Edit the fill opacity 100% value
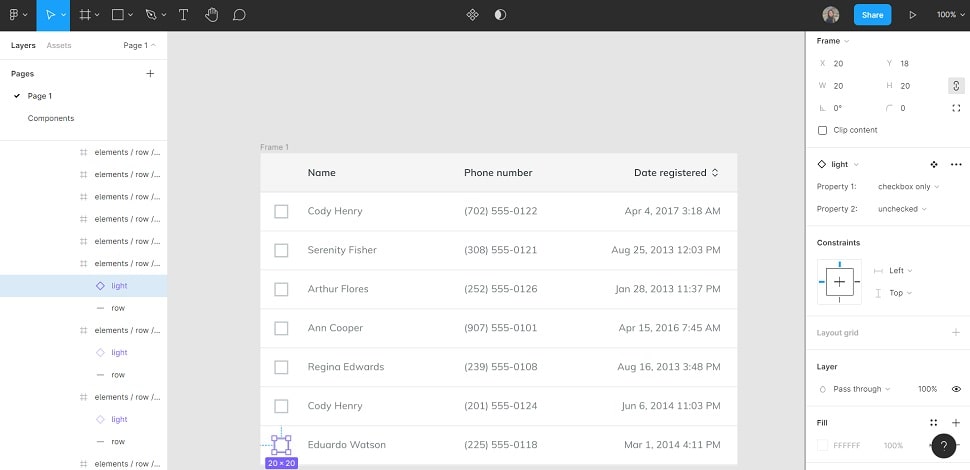Viewport: 970px width, 470px height. tap(893, 445)
